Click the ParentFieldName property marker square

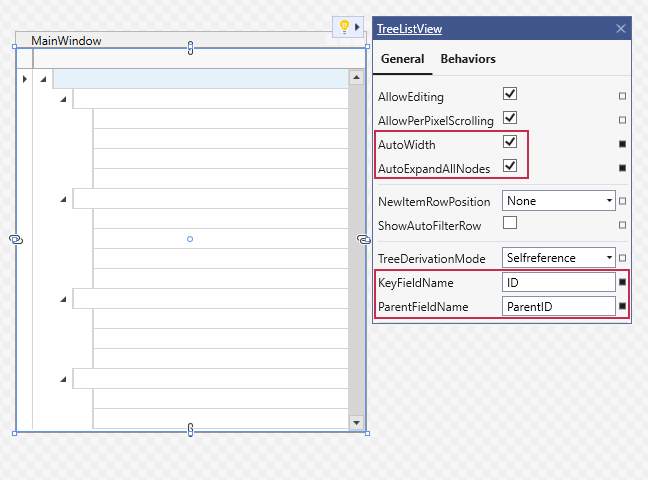click(x=622, y=306)
